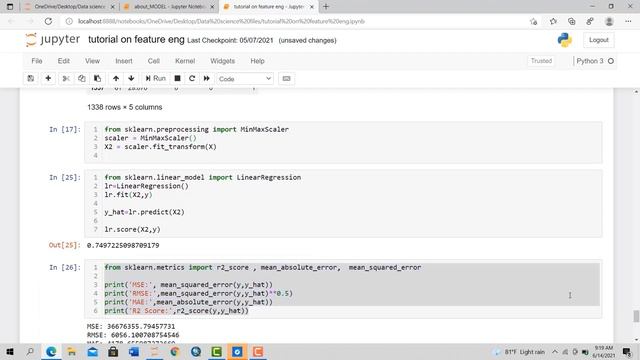640x360 pixels.
Task: Copy selected cells icon
Action: (81, 78)
